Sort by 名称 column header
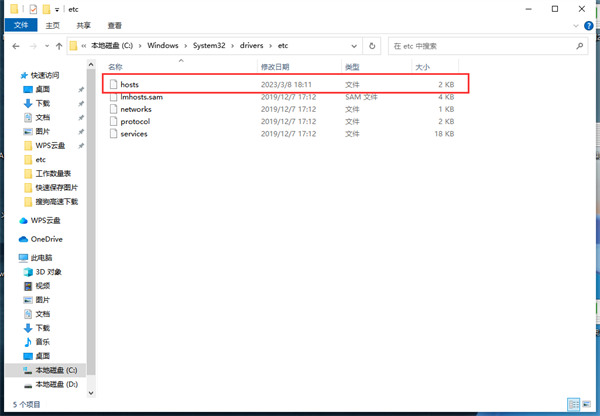This screenshot has width=600, height=416. (115, 67)
